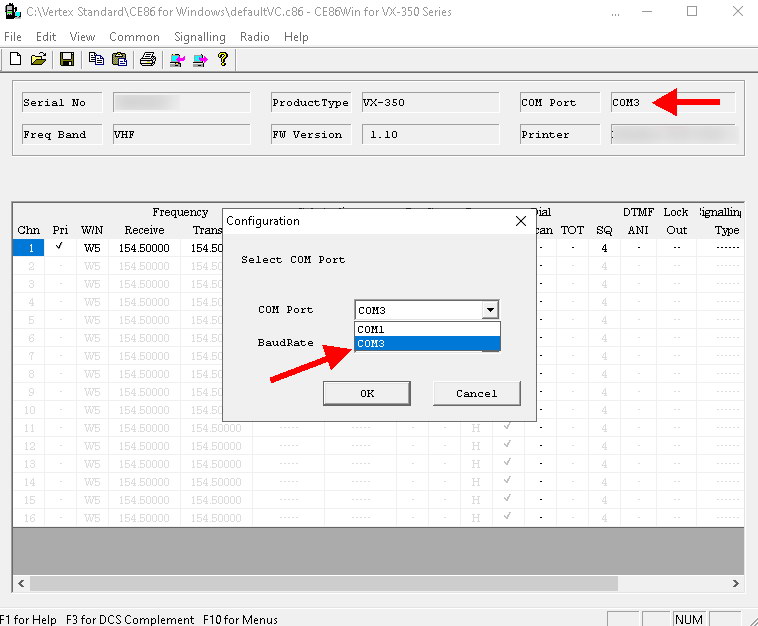Screen dimensions: 758x626
Task: Click Cancel in Configuration dialog
Action: pos(477,393)
